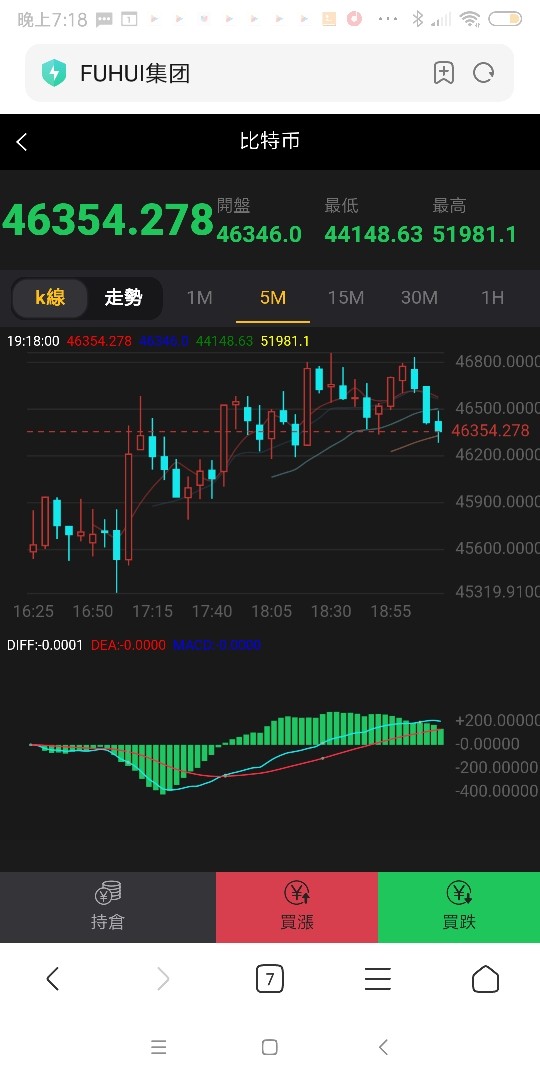Navigate back with browser back chevron

[53, 978]
